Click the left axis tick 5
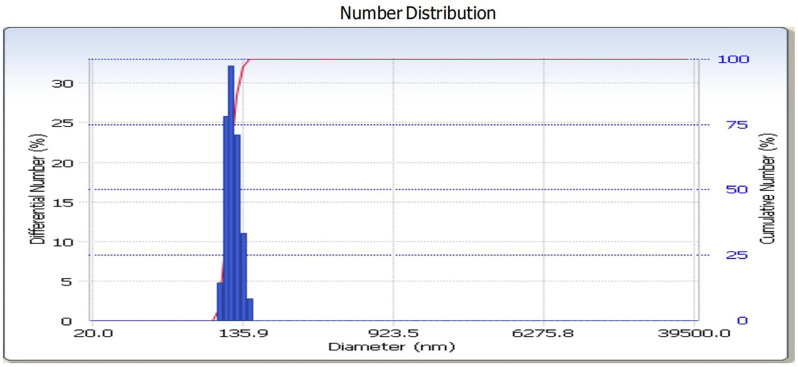The width and height of the screenshot is (798, 367). pyautogui.click(x=68, y=281)
